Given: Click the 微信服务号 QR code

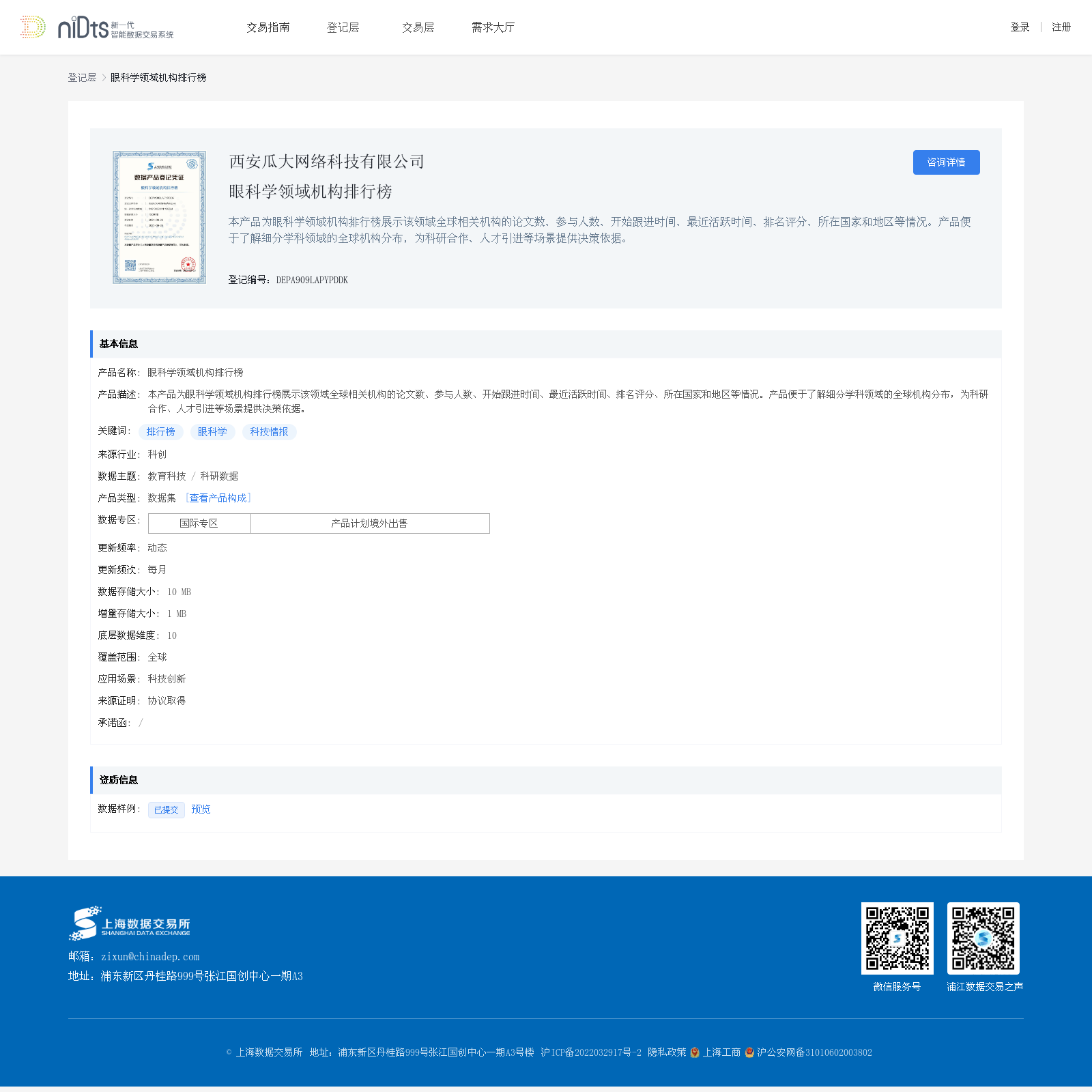Looking at the screenshot, I should [897, 938].
